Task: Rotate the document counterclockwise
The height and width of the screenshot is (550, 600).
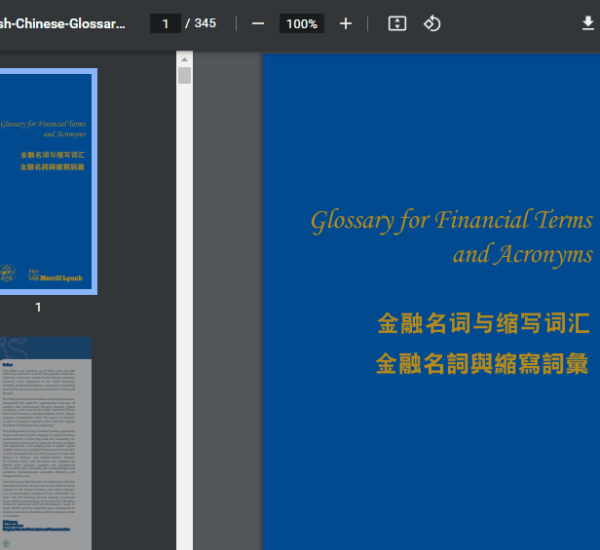Action: coord(432,24)
